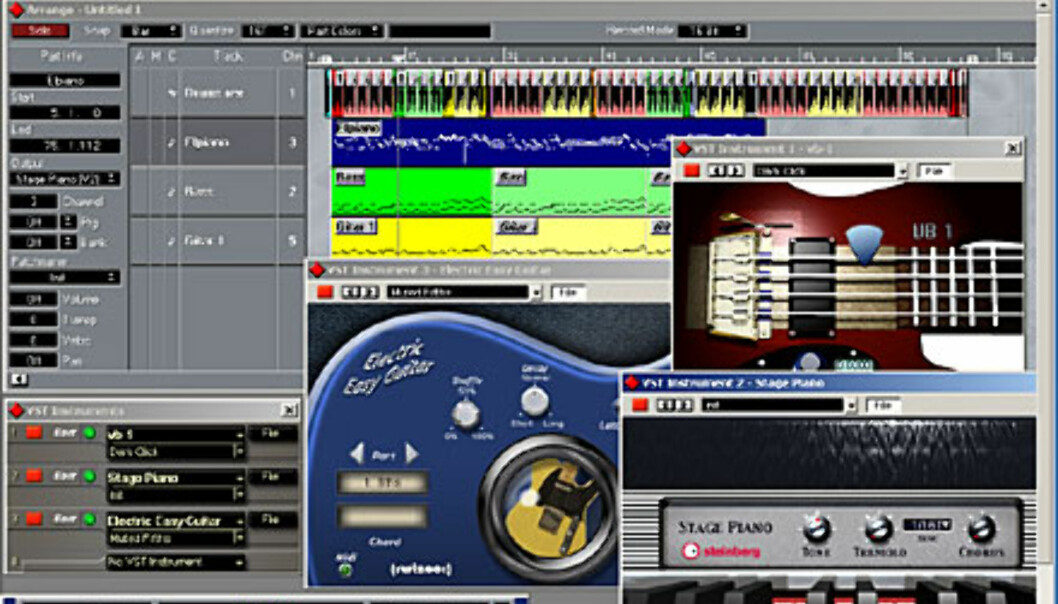The width and height of the screenshot is (1058, 604).
Task: Click the part name field in Part Info
Action: click(x=65, y=80)
